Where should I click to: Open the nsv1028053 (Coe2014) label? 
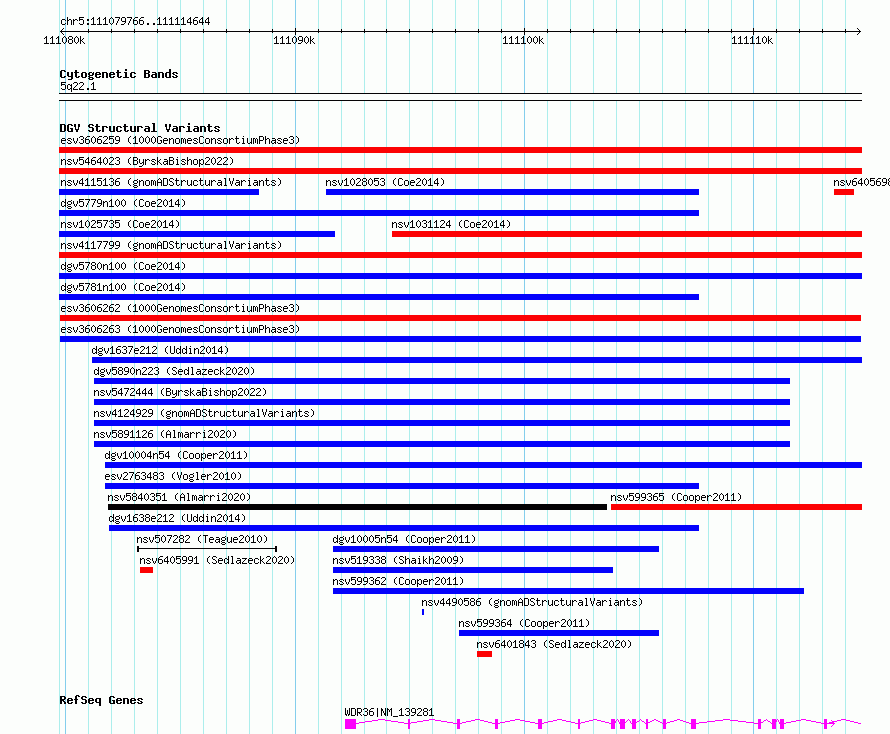click(x=385, y=182)
